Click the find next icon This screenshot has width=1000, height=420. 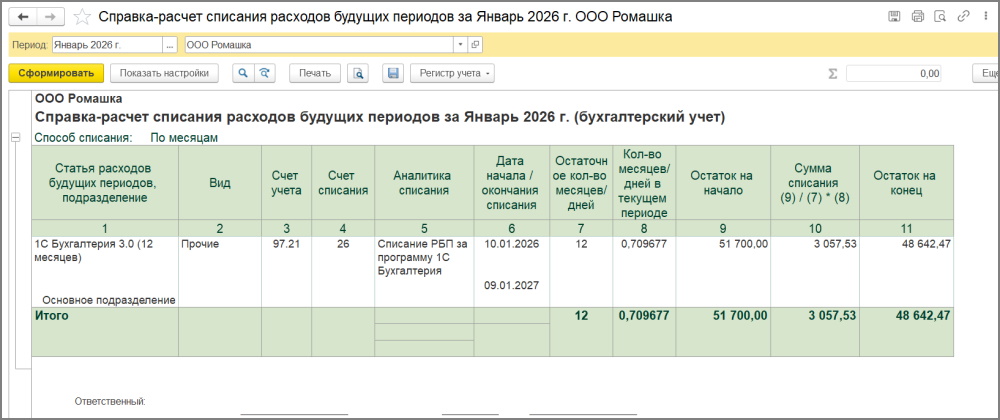[264, 73]
